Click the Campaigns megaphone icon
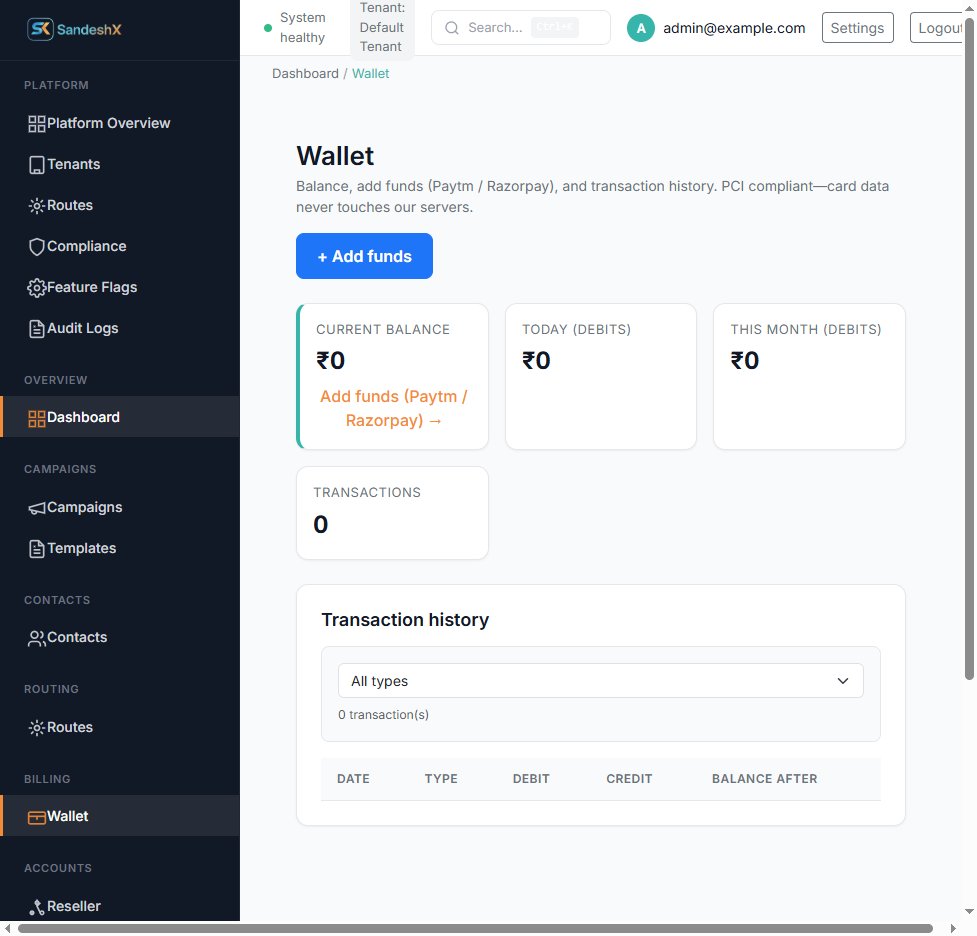This screenshot has width=977, height=936. click(x=37, y=508)
